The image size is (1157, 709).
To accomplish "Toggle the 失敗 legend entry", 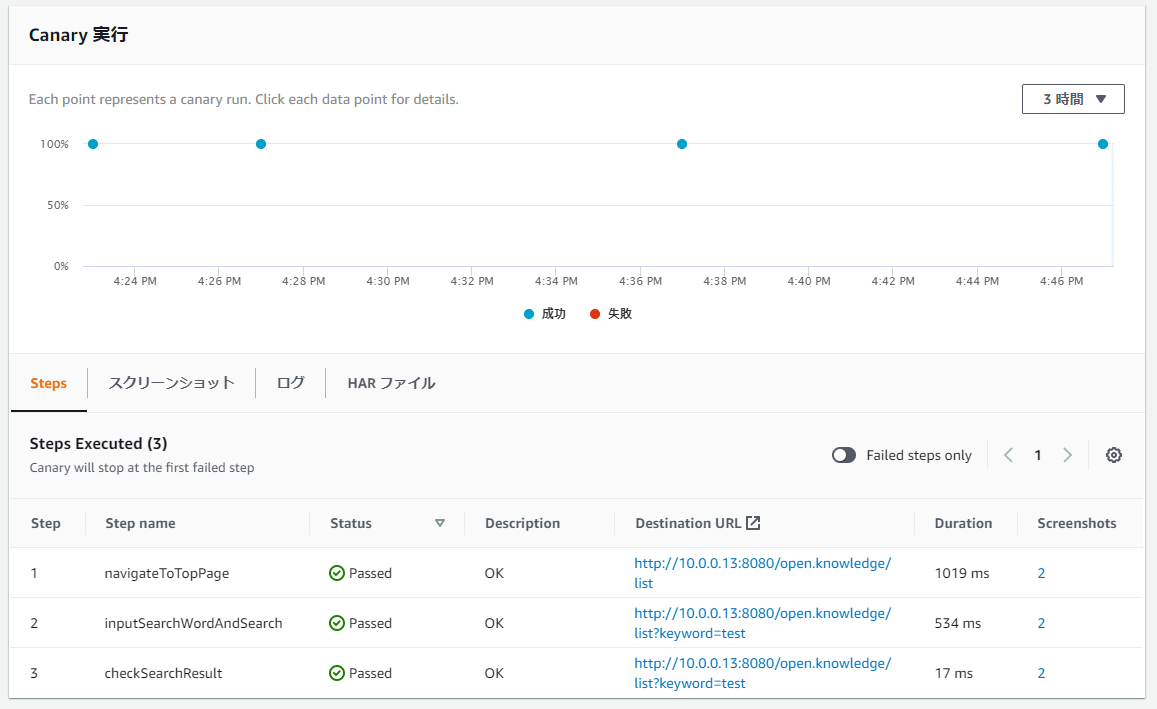I will point(611,314).
